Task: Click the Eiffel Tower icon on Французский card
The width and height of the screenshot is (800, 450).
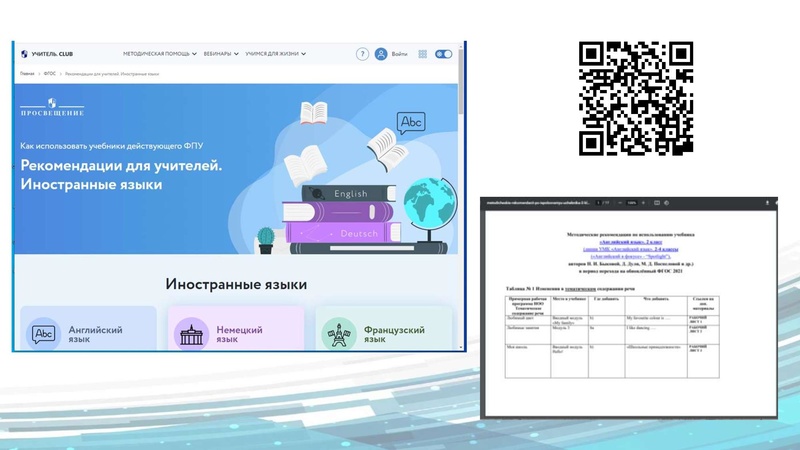Action: [x=339, y=334]
